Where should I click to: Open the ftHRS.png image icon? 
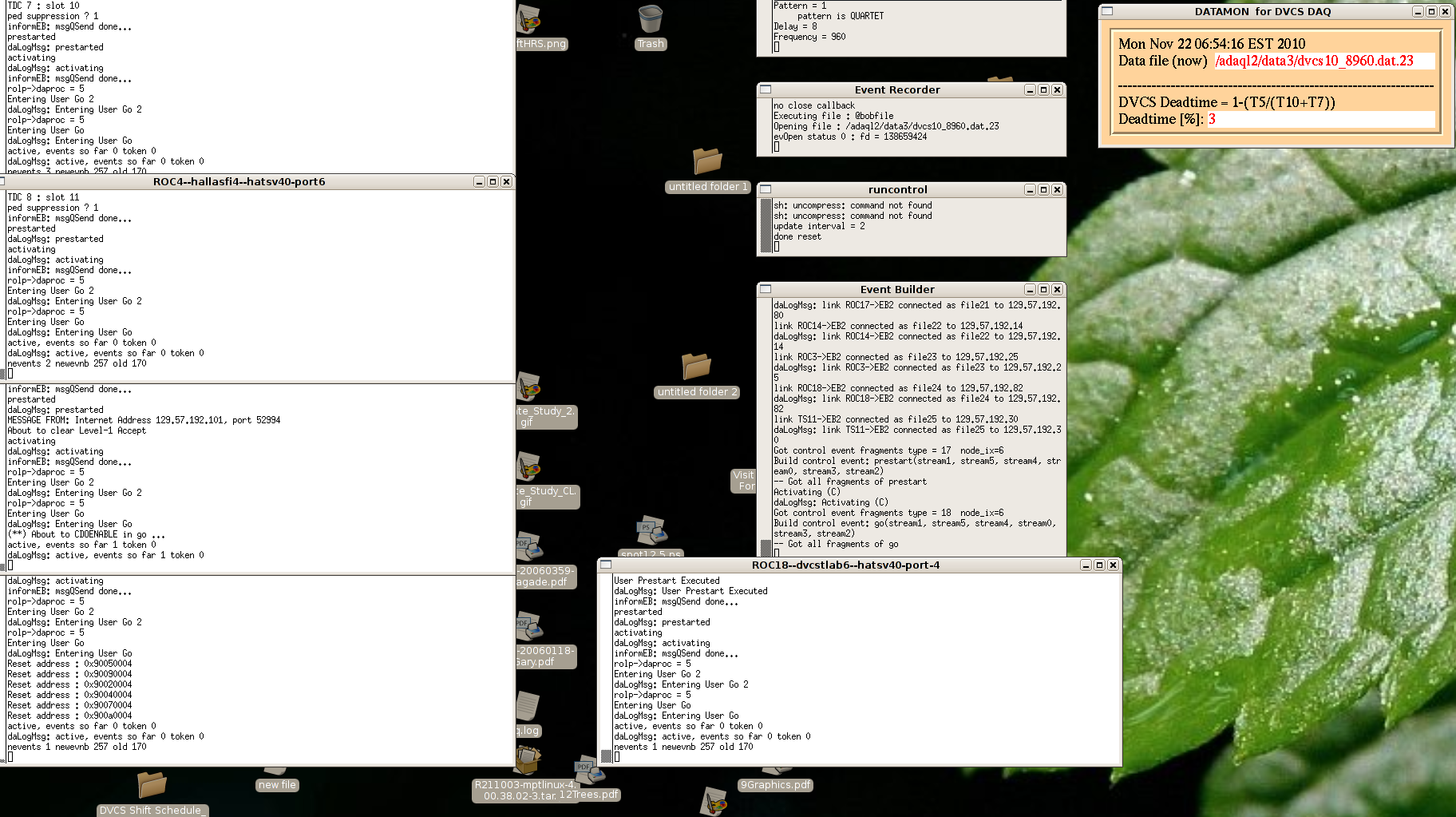pos(528,19)
